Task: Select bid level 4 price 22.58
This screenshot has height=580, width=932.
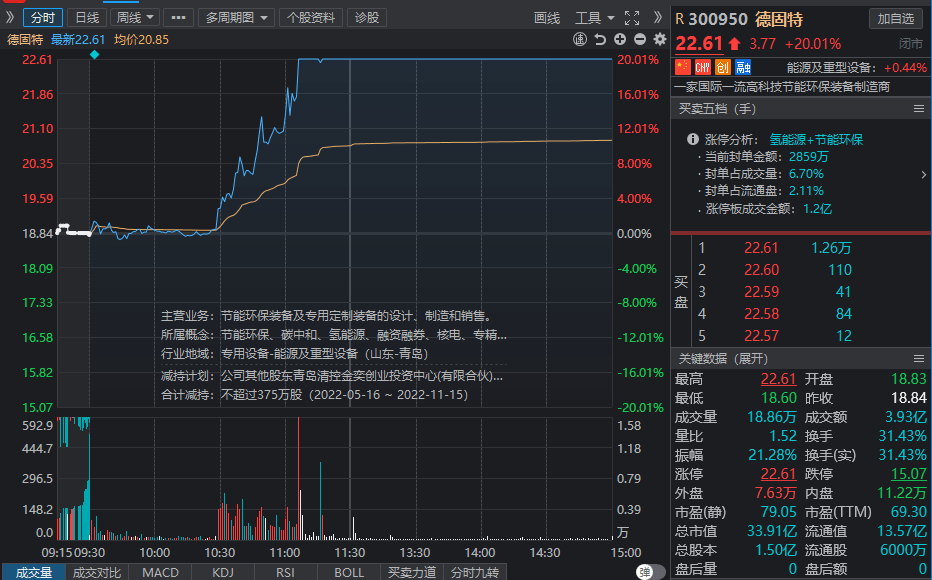Action: pyautogui.click(x=761, y=314)
